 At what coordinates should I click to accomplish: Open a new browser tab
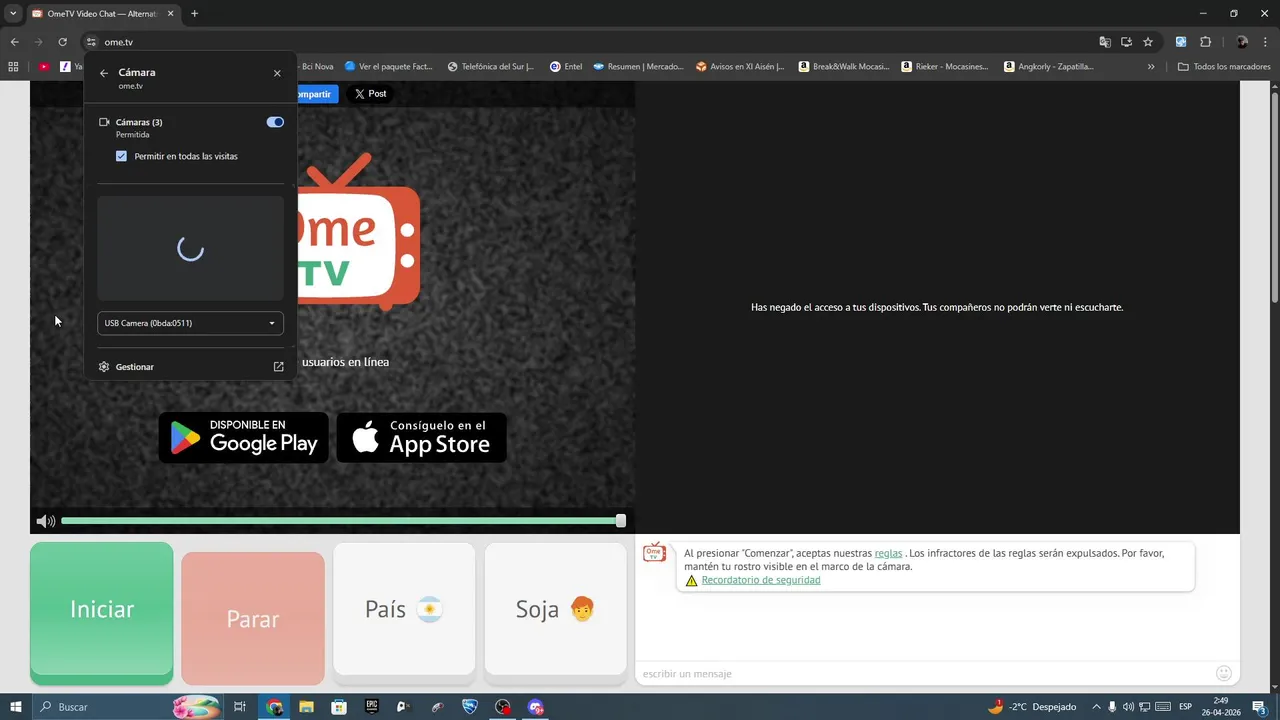click(194, 14)
